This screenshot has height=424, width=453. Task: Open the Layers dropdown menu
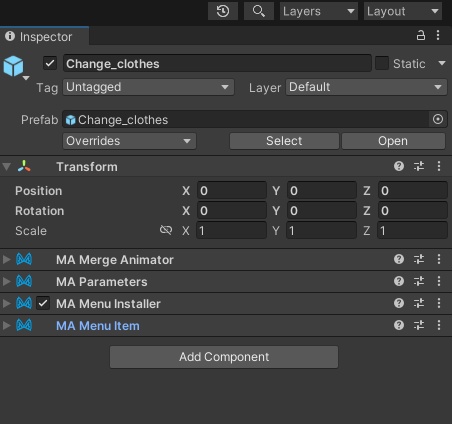click(319, 11)
